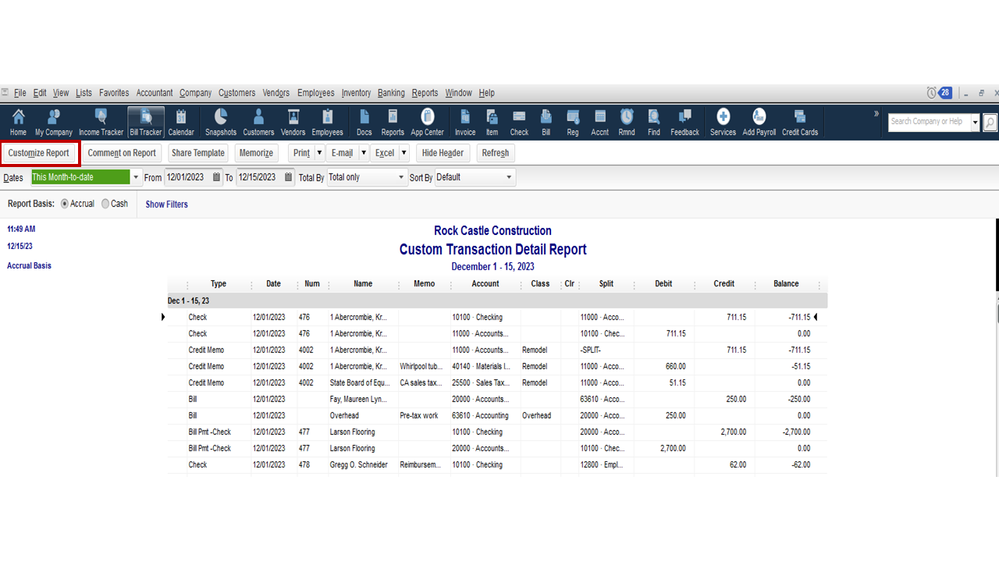Open the Bill toolbar icon
This screenshot has height=562, width=999.
546,122
